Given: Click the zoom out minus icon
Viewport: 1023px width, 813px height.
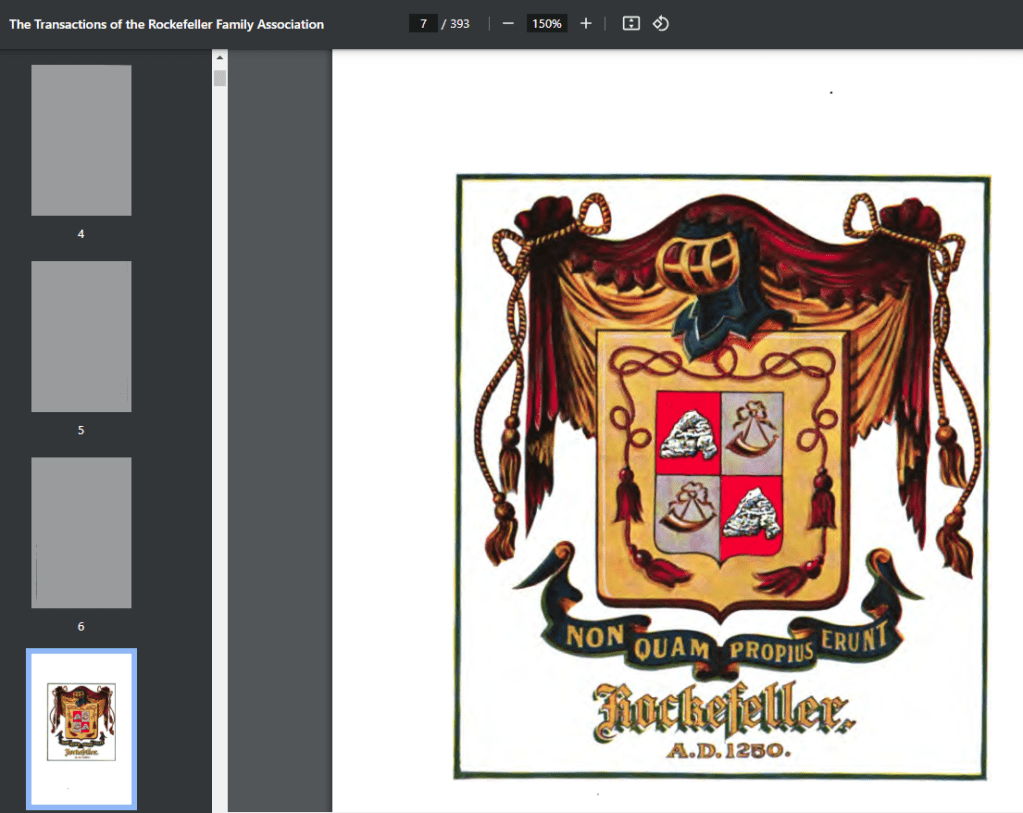Looking at the screenshot, I should [508, 24].
